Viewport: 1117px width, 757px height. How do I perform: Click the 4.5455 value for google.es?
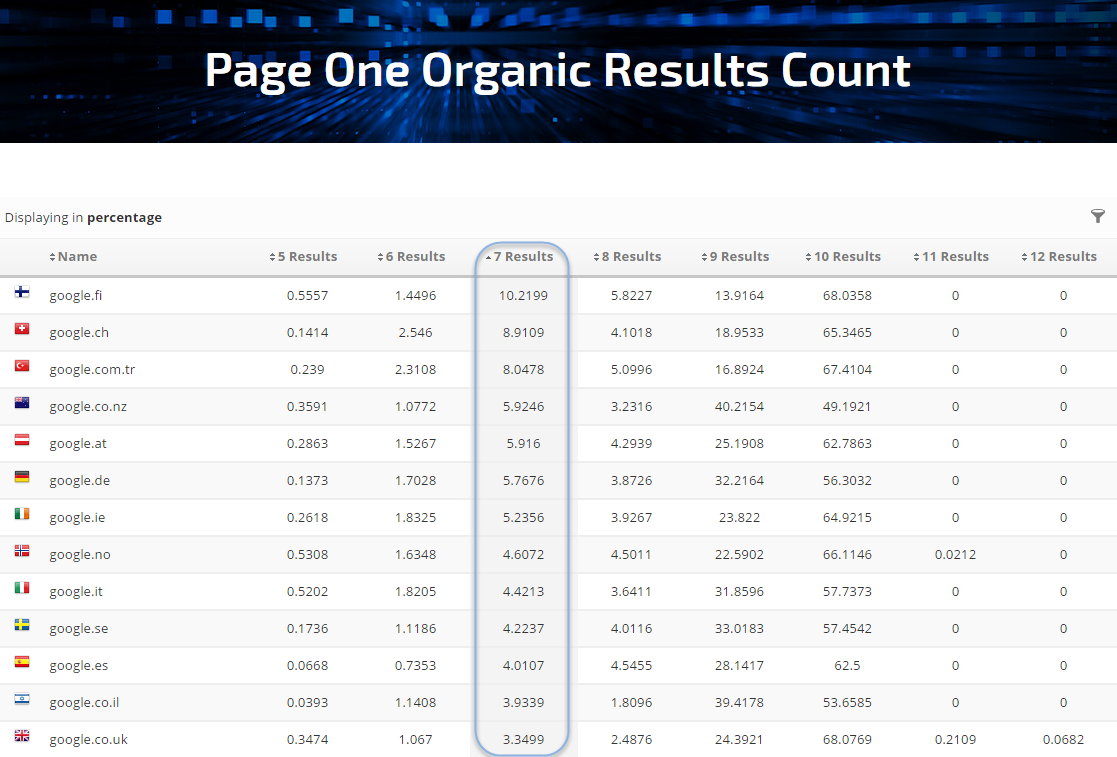point(631,666)
